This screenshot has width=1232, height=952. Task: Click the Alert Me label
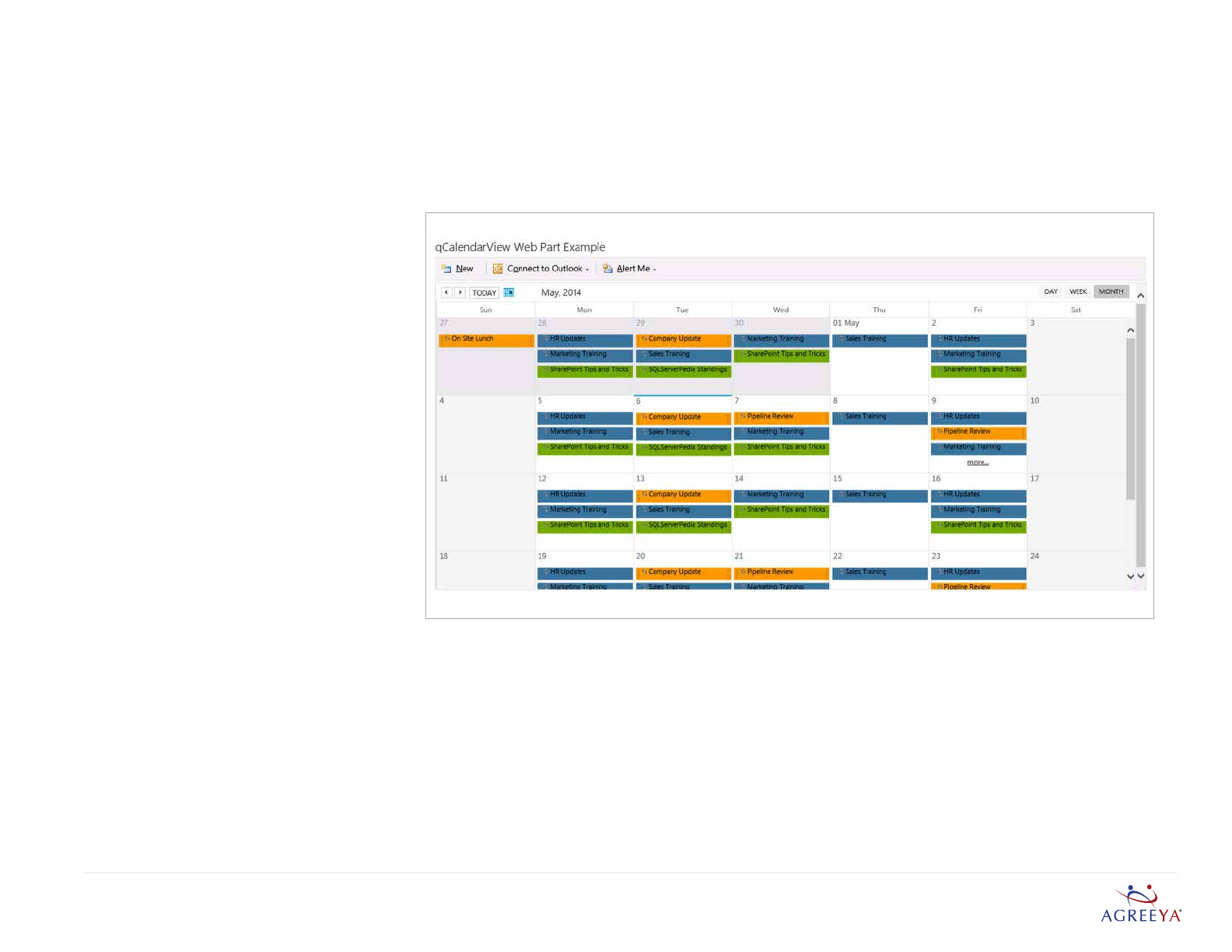click(x=633, y=269)
